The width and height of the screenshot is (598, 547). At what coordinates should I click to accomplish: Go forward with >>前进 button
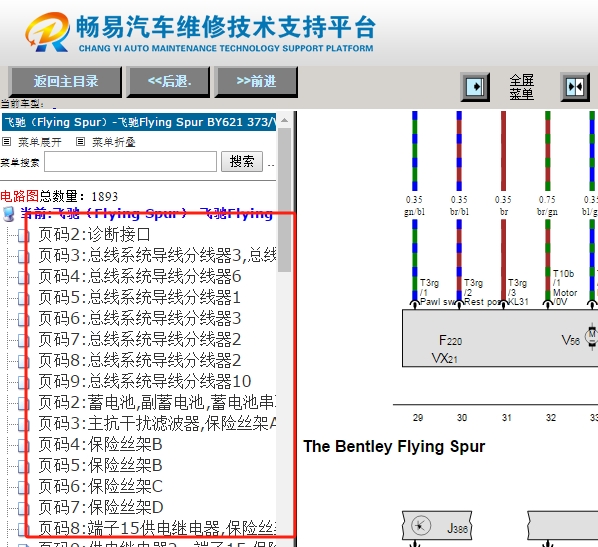tap(256, 82)
